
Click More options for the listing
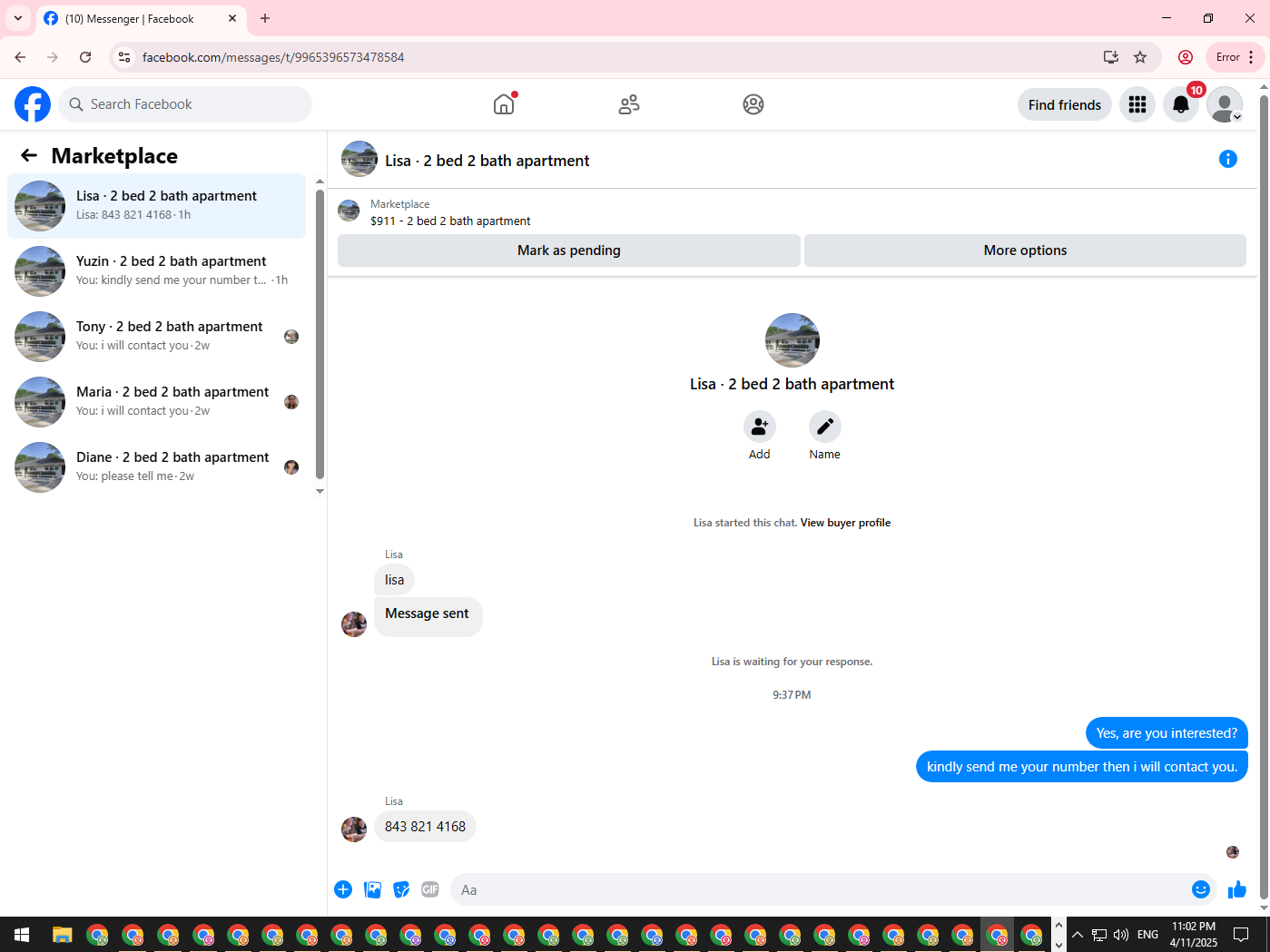1025,250
